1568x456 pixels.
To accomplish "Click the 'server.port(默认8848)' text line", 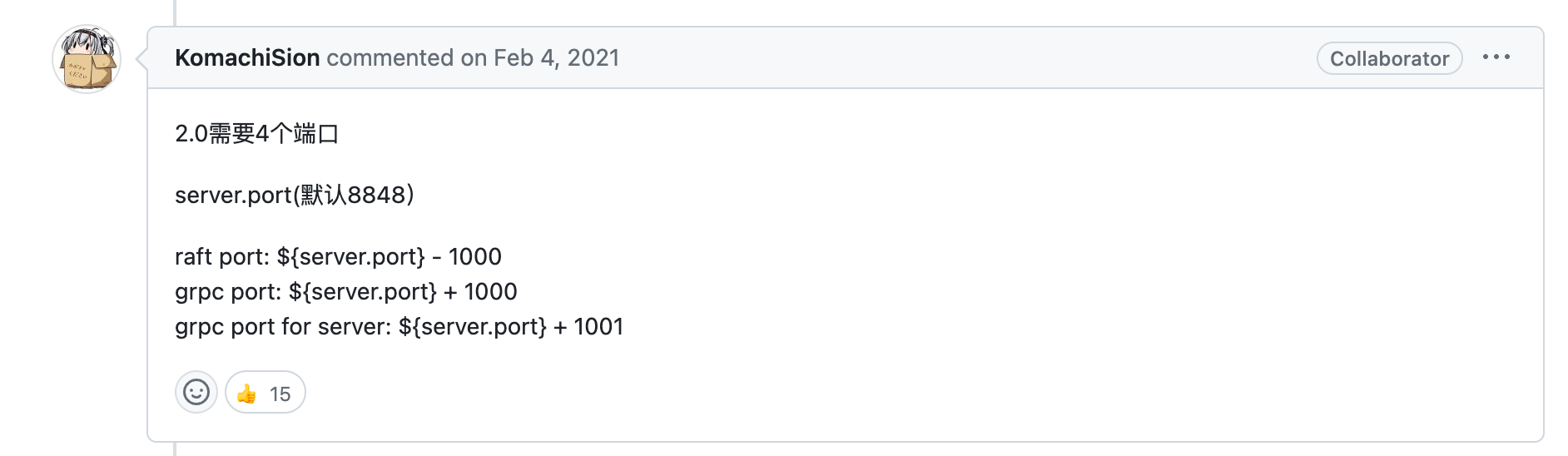I will 294,195.
